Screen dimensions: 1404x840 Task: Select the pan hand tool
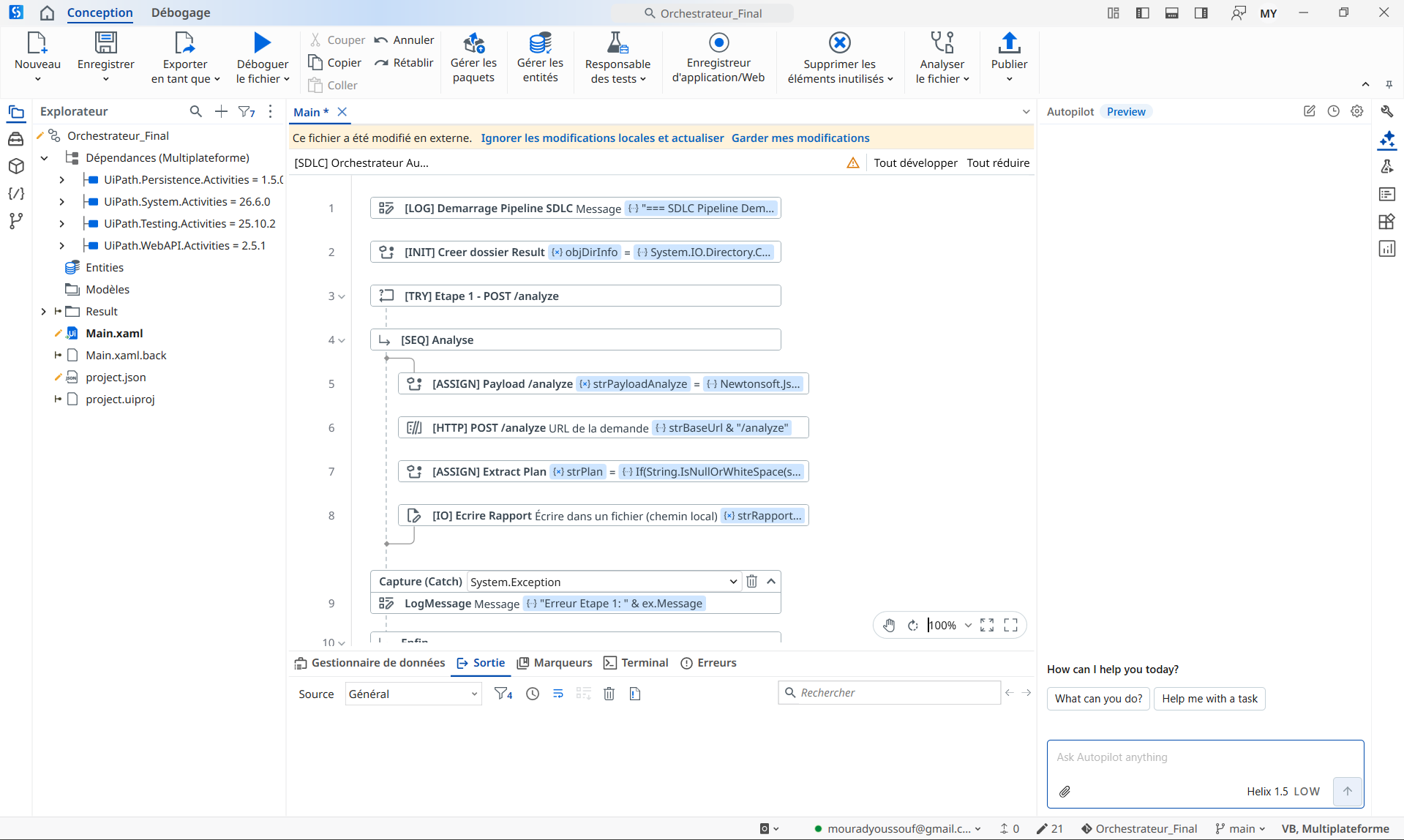(889, 626)
